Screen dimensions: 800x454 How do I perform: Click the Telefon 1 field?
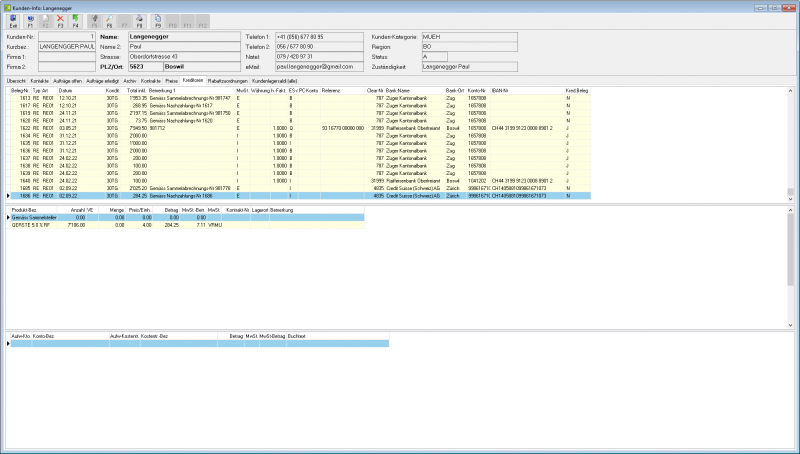tap(319, 37)
